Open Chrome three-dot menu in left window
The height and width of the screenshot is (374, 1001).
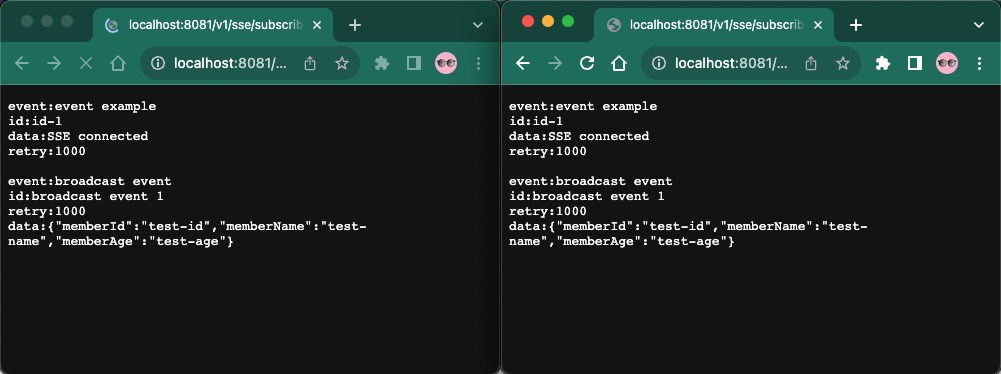pos(478,63)
